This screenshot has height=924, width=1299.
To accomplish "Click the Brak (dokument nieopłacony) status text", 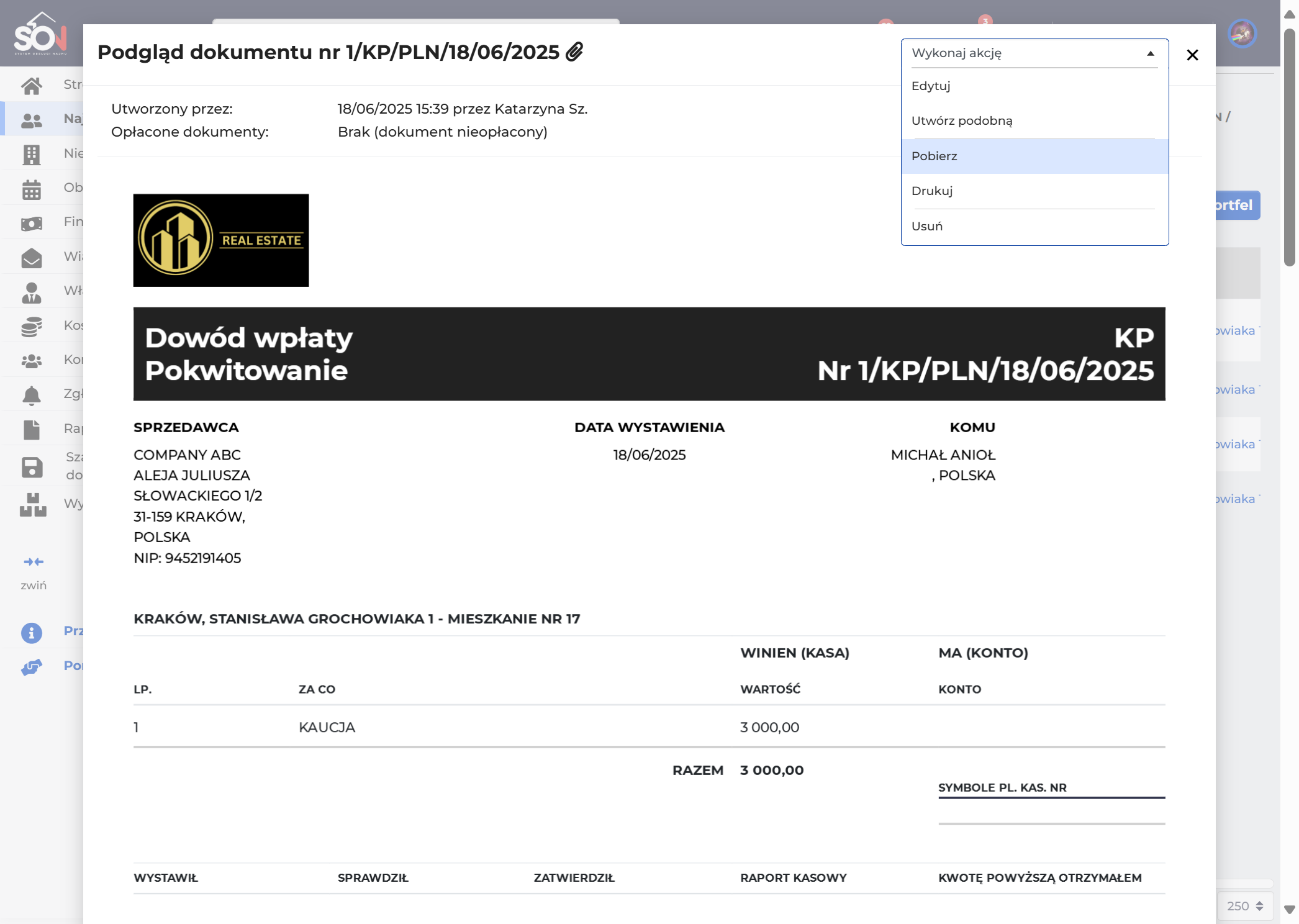I will pyautogui.click(x=443, y=132).
